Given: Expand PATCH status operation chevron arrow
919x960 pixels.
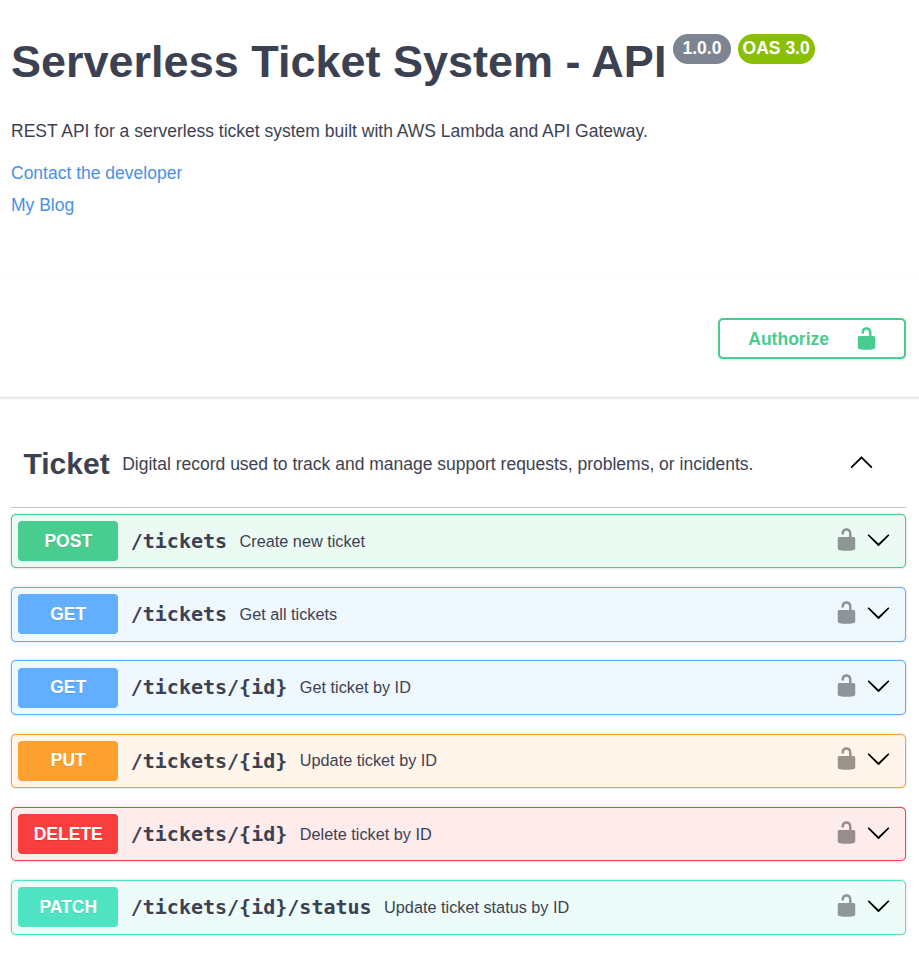Looking at the screenshot, I should tap(878, 907).
